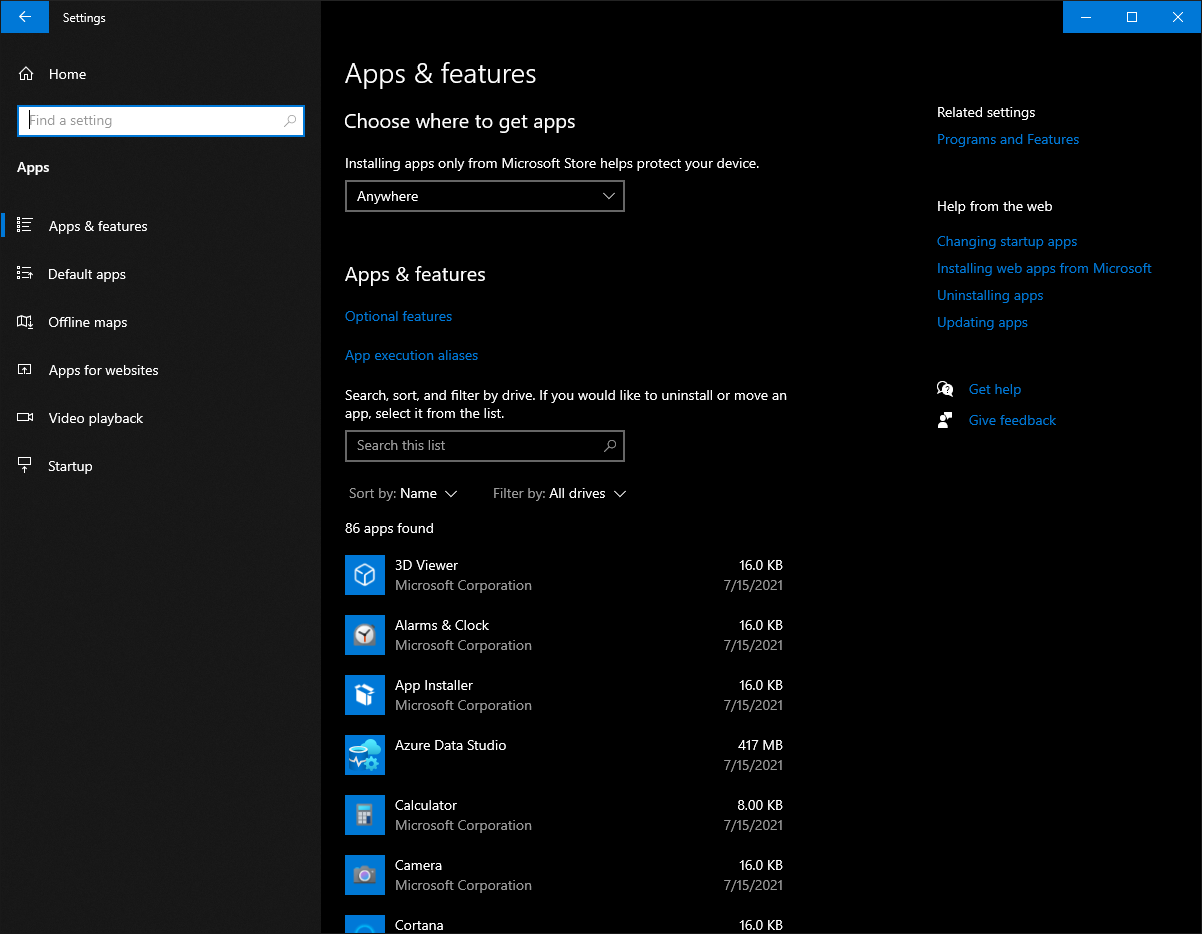Viewport: 1202px width, 934px height.
Task: Click the 86 apps found text
Action: (389, 528)
